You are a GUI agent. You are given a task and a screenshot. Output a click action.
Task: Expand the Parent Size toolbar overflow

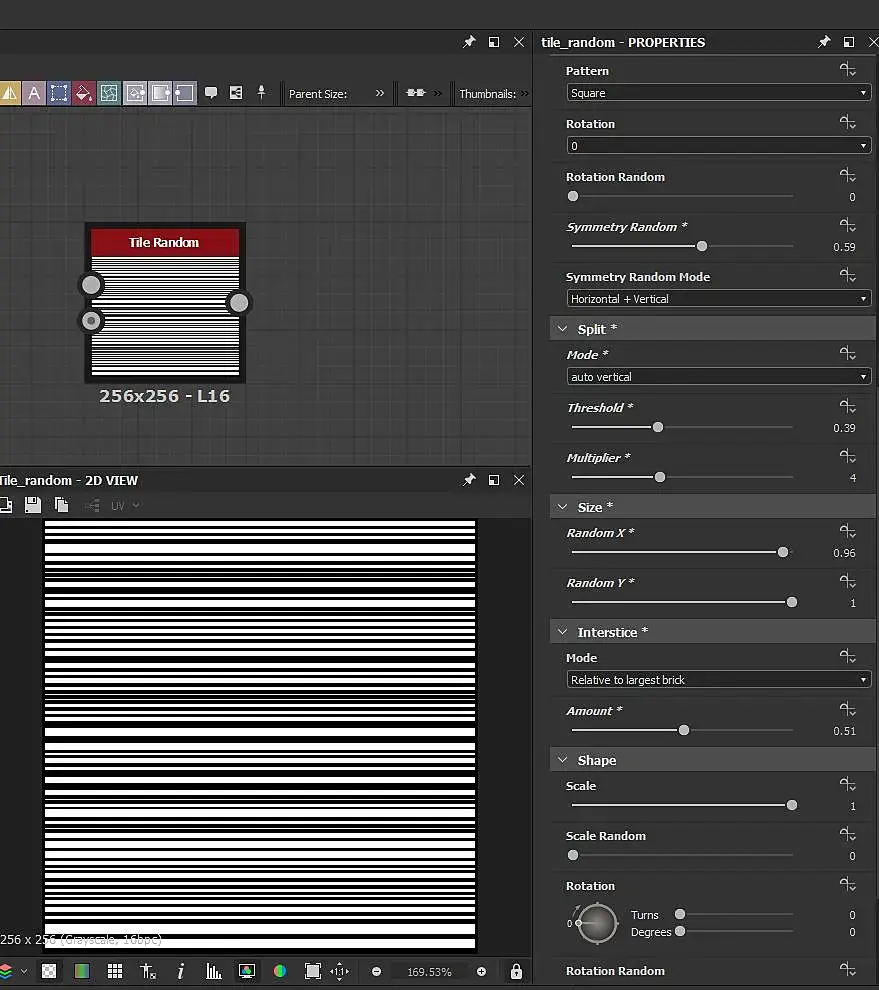pyautogui.click(x=380, y=93)
